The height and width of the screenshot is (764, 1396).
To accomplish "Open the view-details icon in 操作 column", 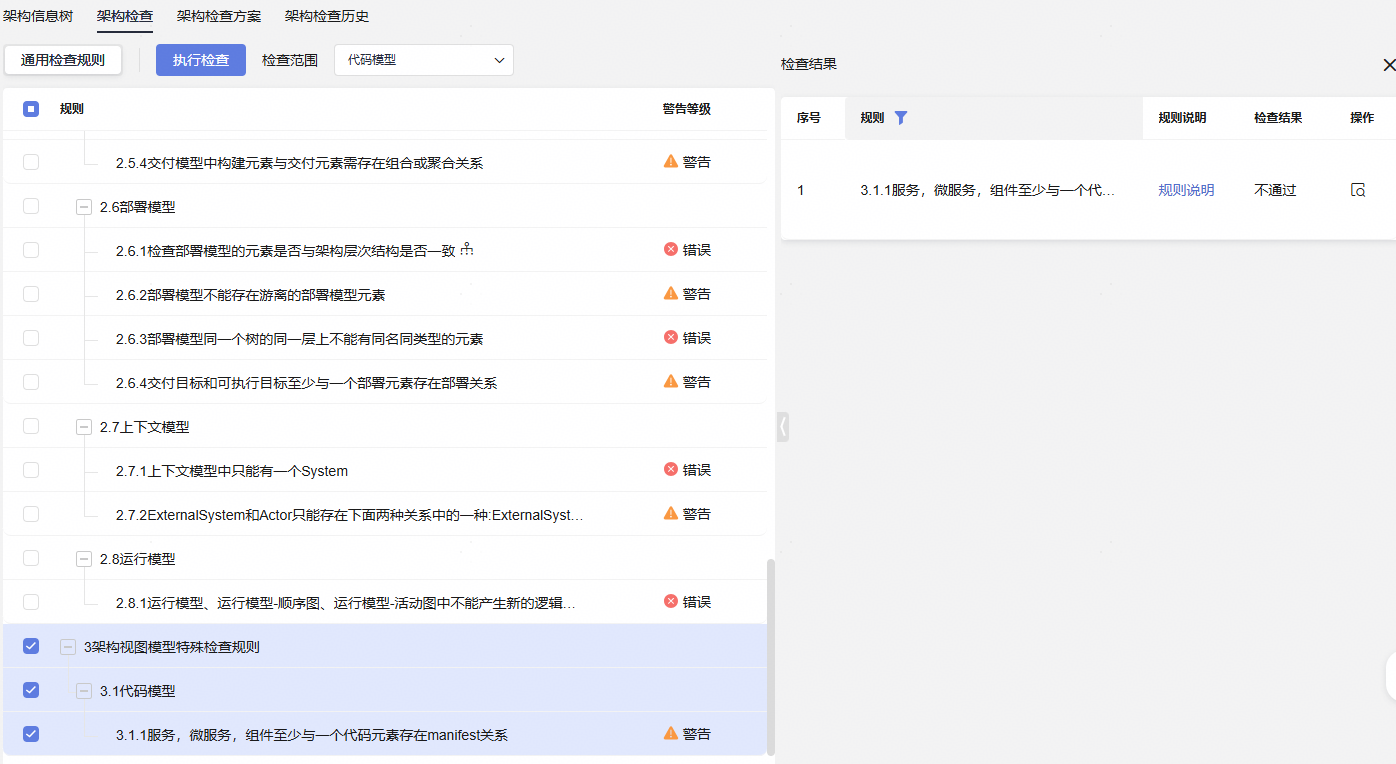I will 1357,190.
